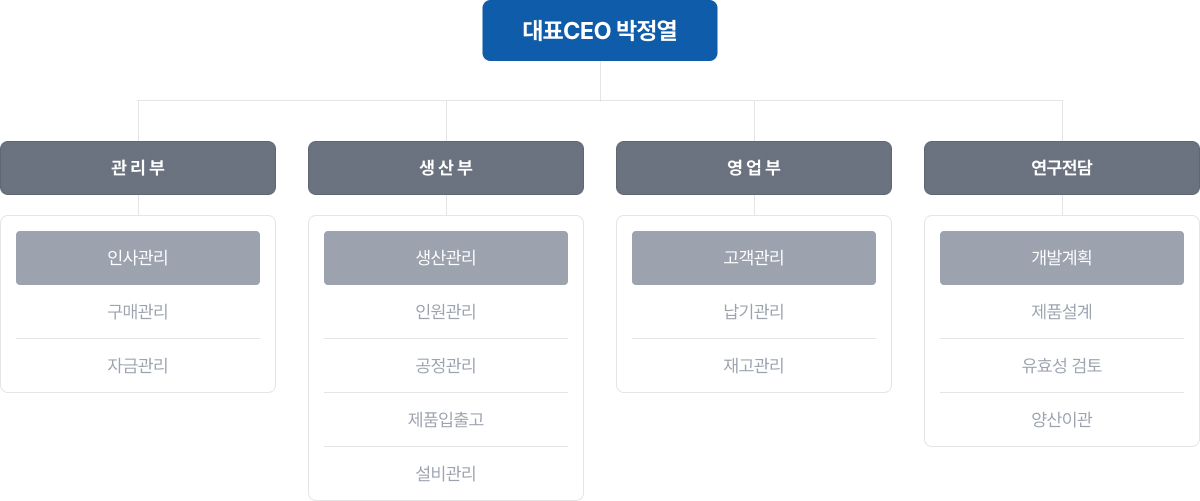Click the 대표CEO 박정열 box
Viewport: 1200px width, 501px height.
(x=600, y=31)
